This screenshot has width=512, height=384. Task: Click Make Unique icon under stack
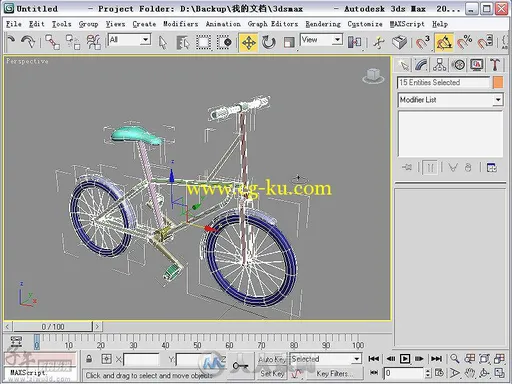[x=453, y=167]
